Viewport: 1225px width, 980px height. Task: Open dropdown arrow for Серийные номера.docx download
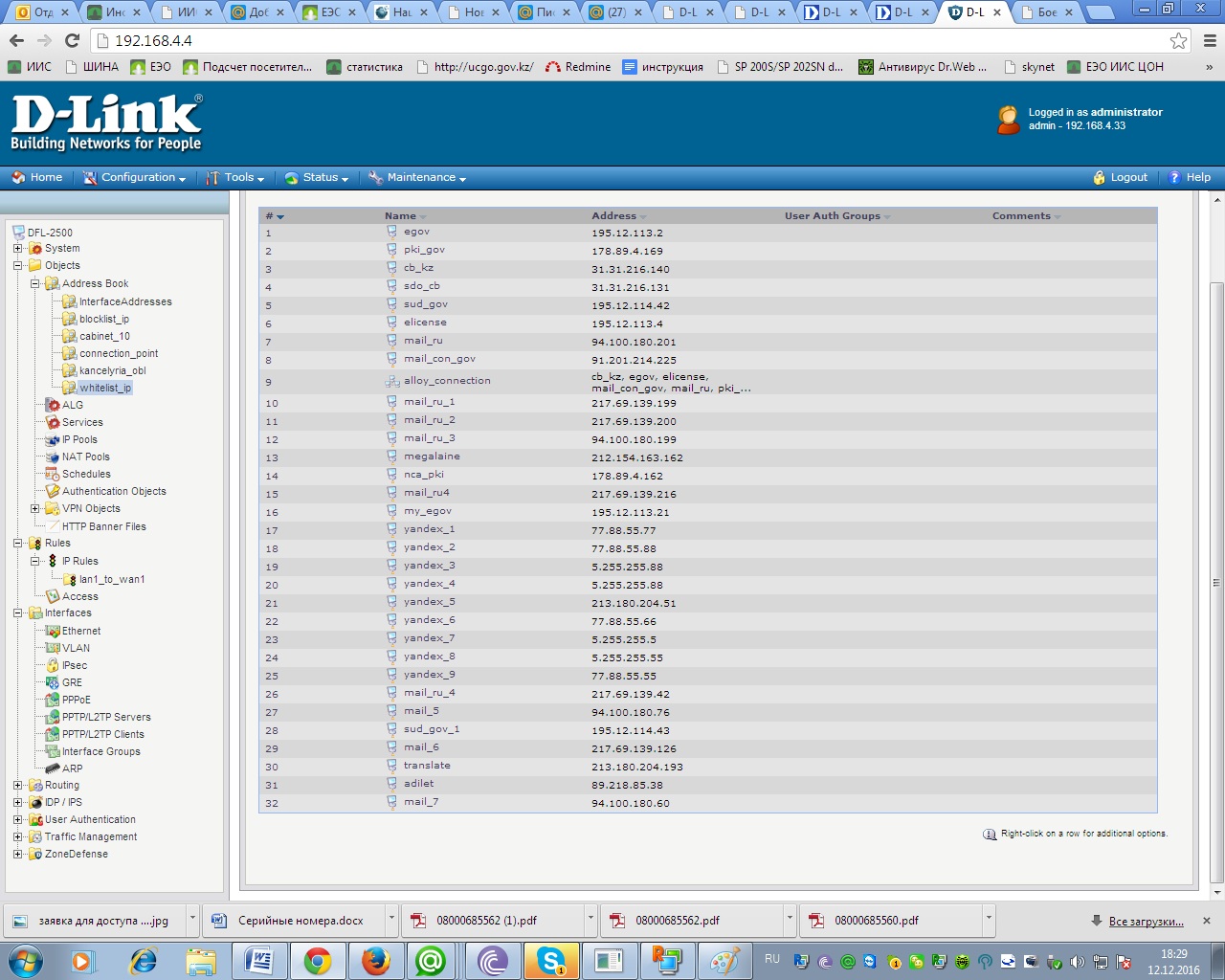pos(391,920)
